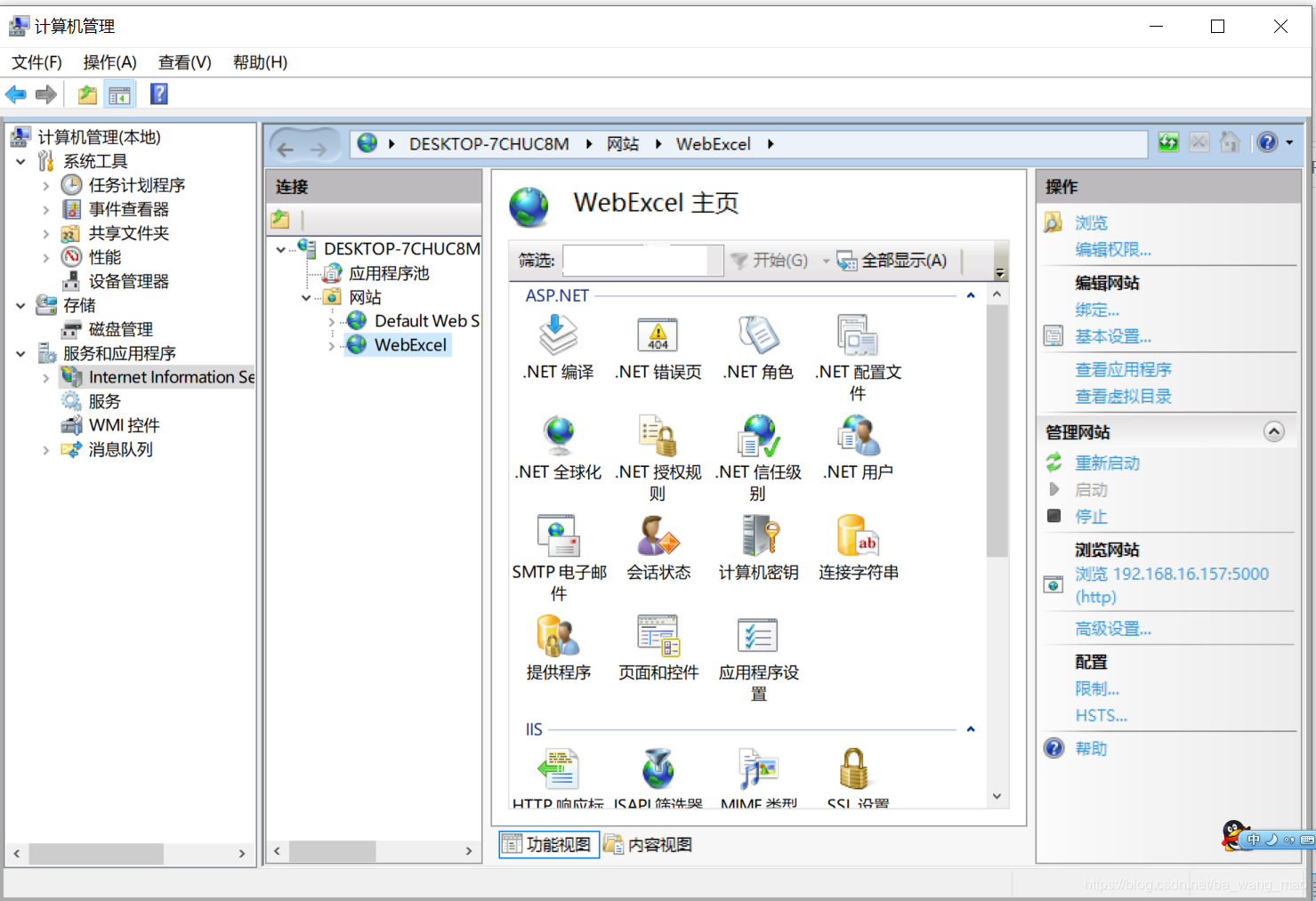The image size is (1316, 901).
Task: Select the WebExcel site in connections tree
Action: (410, 345)
